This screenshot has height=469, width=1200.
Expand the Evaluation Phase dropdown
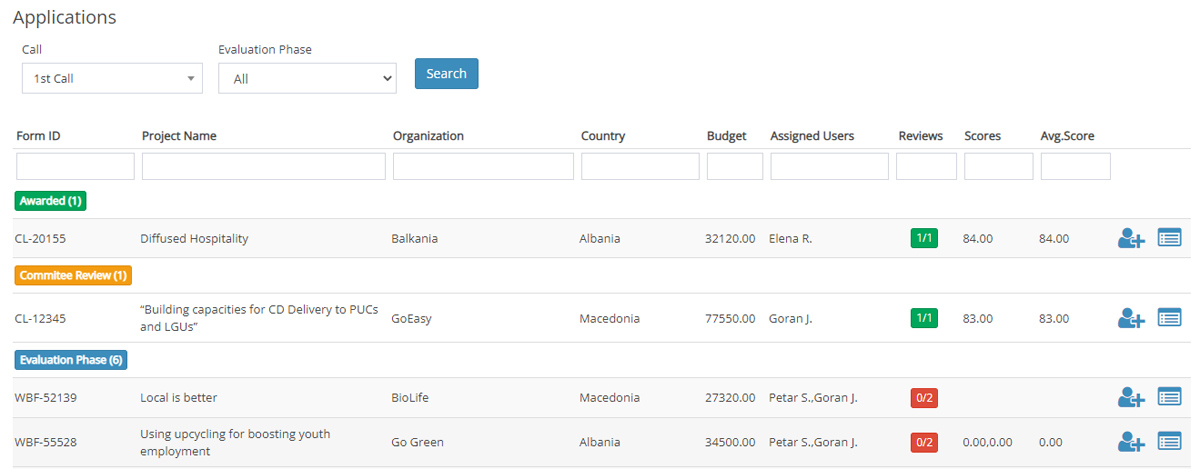click(307, 78)
